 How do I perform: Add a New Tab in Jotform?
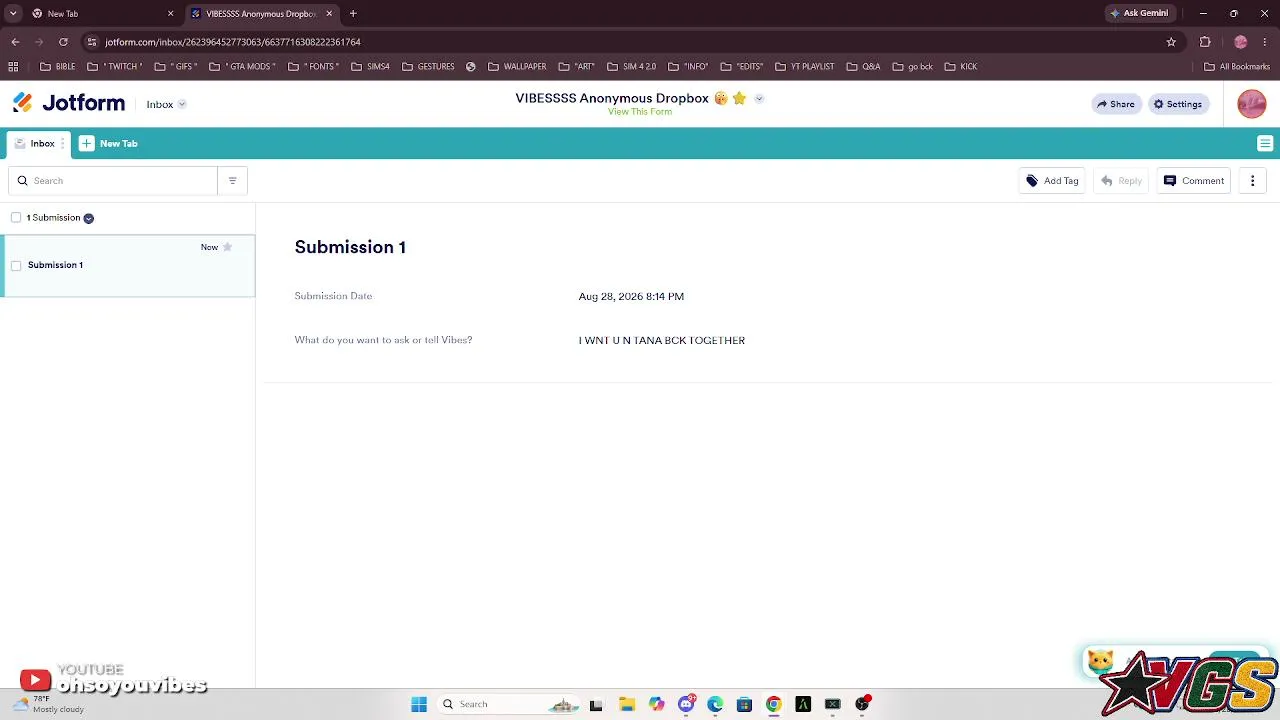[x=109, y=144]
